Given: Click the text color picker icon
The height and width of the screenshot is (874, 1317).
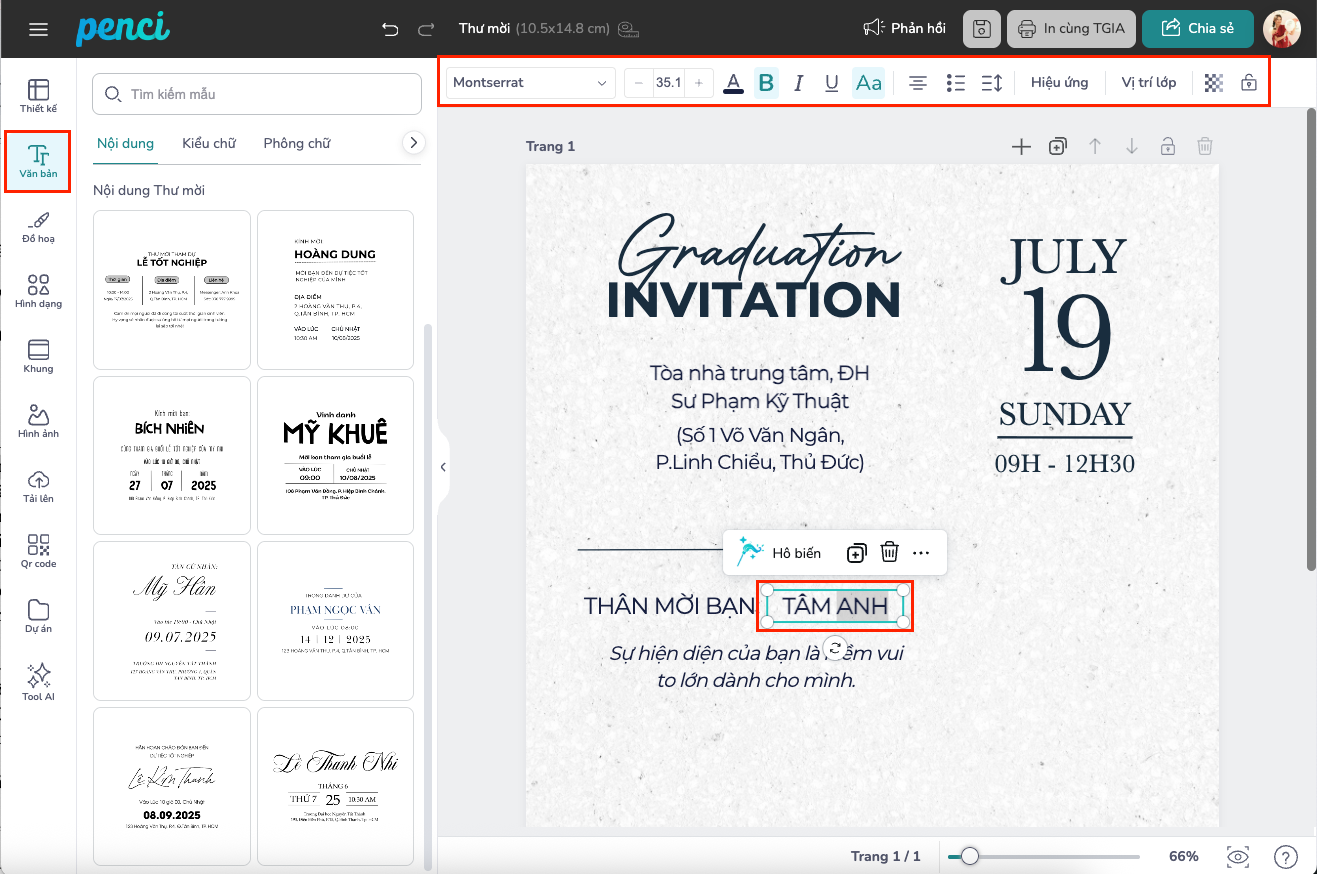Looking at the screenshot, I should (734, 83).
